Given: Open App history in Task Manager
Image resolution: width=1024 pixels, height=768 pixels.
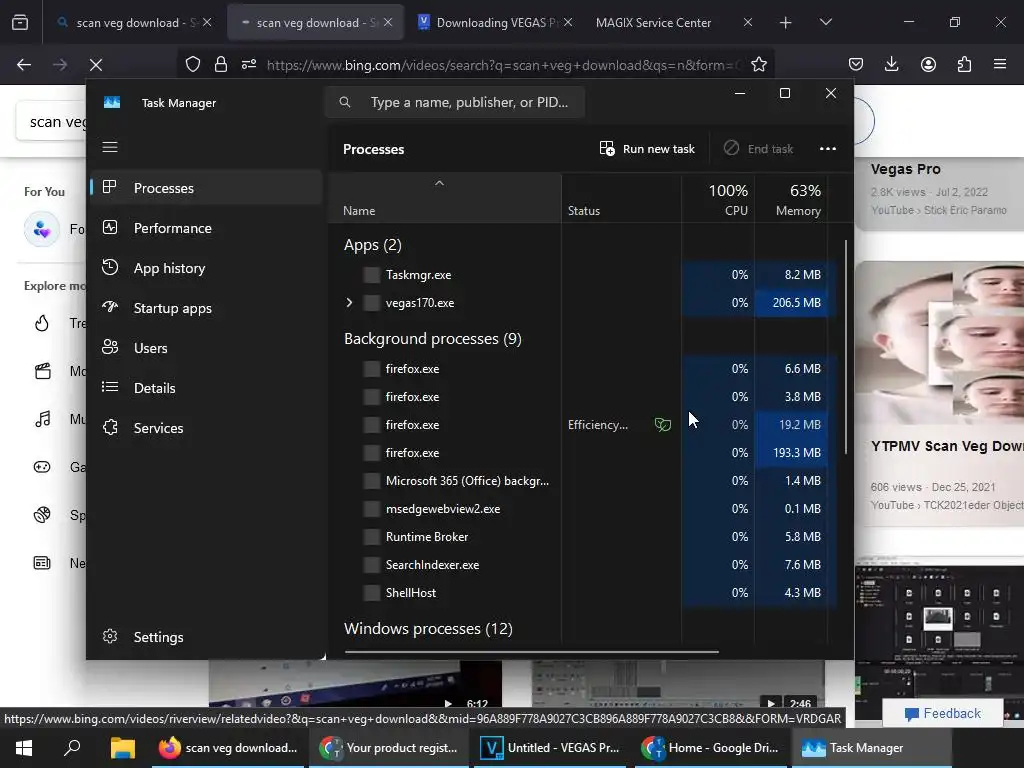Looking at the screenshot, I should pyautogui.click(x=206, y=268).
